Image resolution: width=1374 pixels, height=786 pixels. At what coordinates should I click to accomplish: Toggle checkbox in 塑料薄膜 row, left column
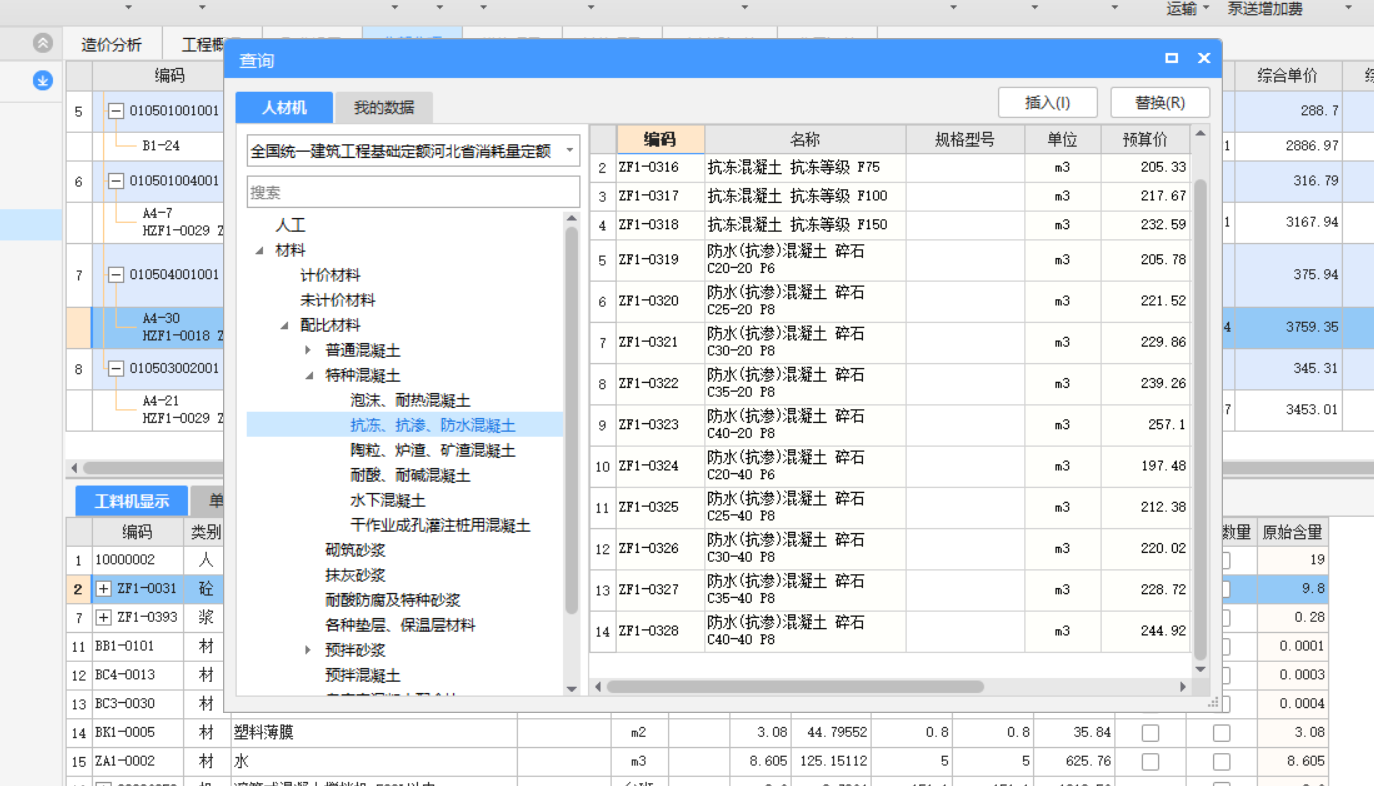coord(1150,733)
